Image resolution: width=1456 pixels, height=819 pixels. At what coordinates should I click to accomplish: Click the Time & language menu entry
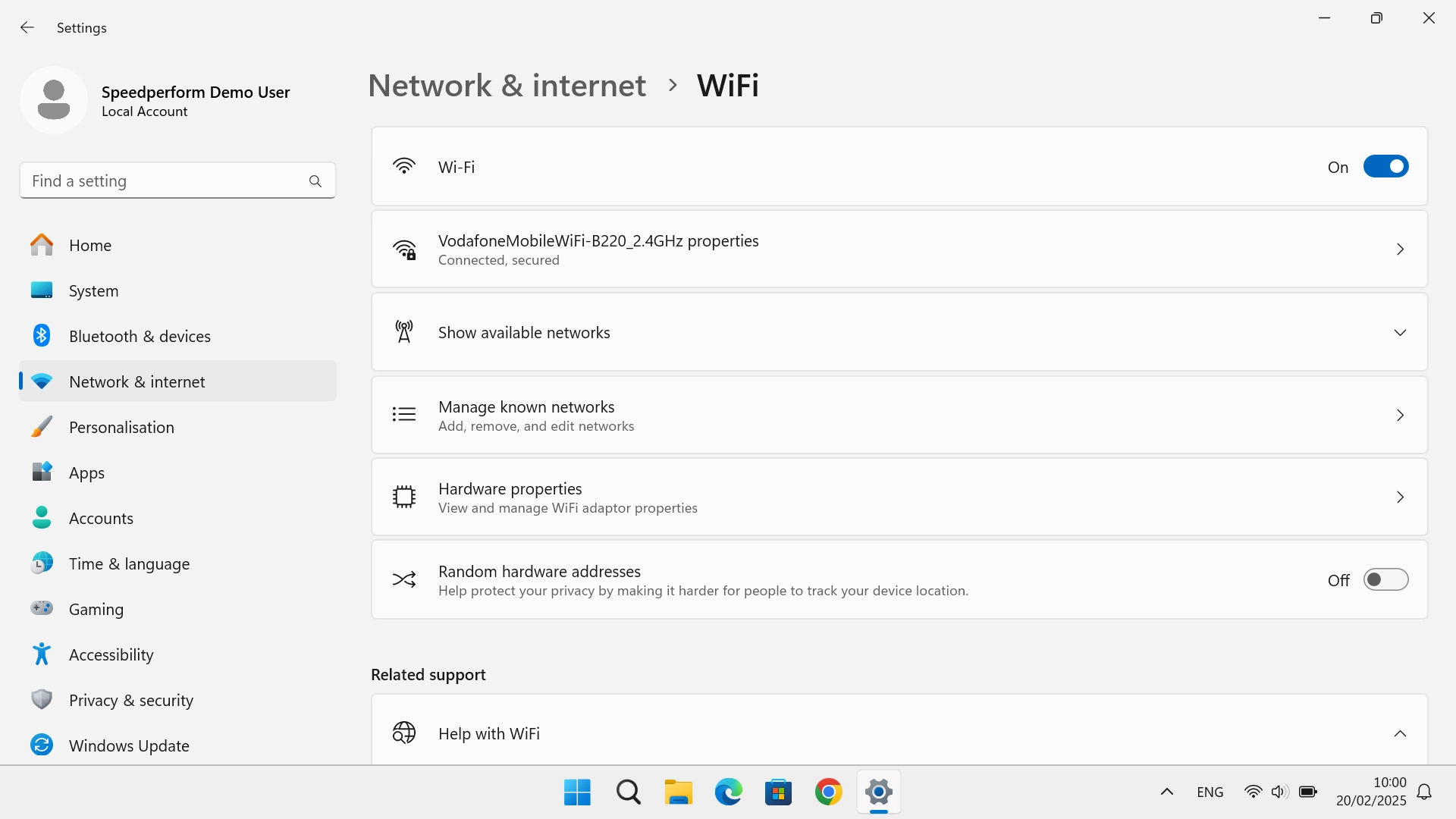coord(129,563)
